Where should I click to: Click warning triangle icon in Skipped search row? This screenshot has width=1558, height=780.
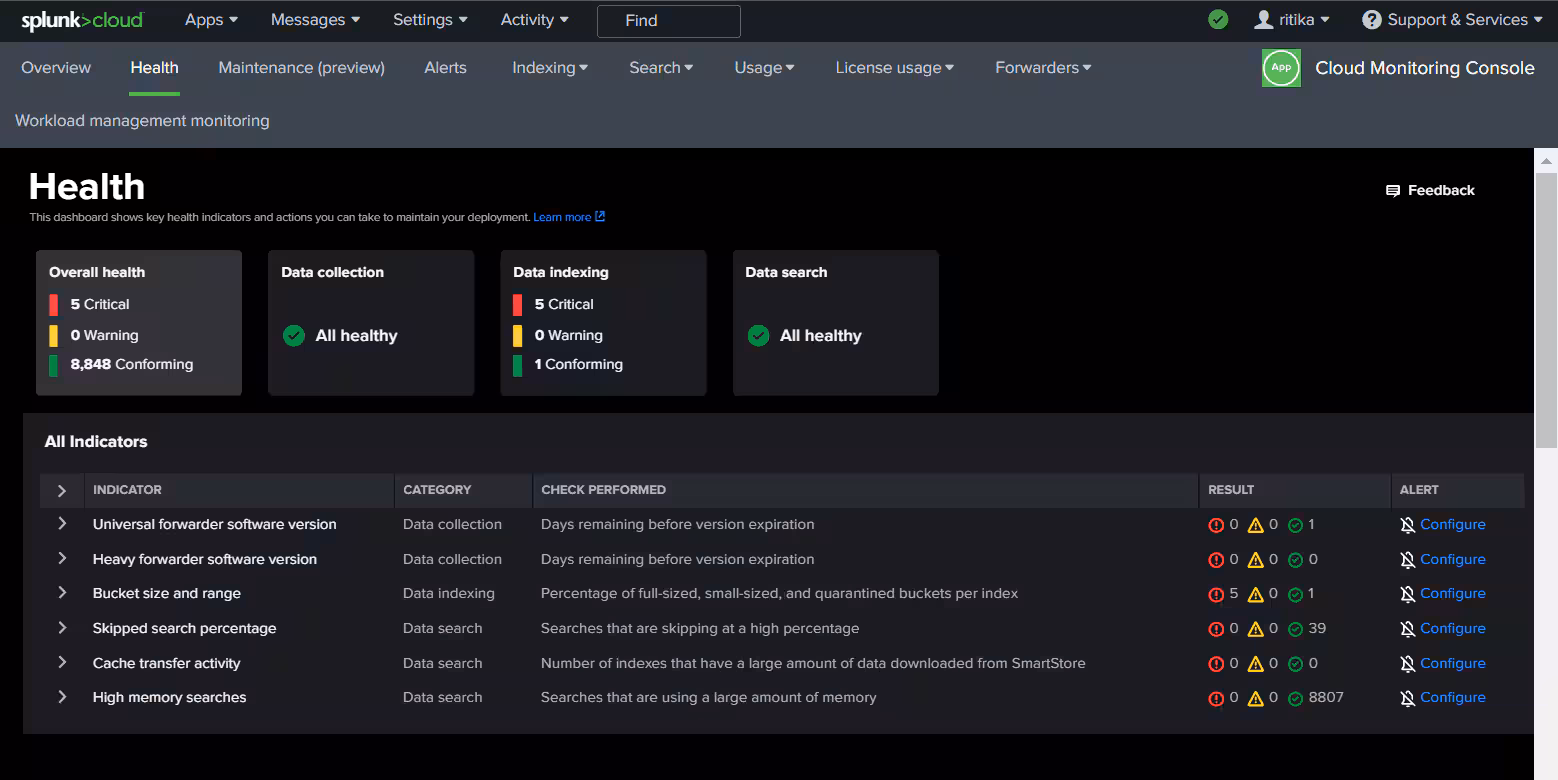tap(1255, 629)
